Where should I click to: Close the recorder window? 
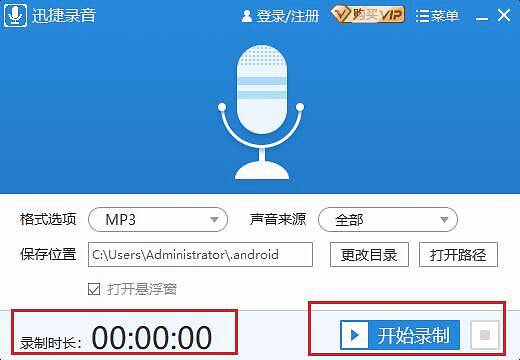click(x=504, y=15)
